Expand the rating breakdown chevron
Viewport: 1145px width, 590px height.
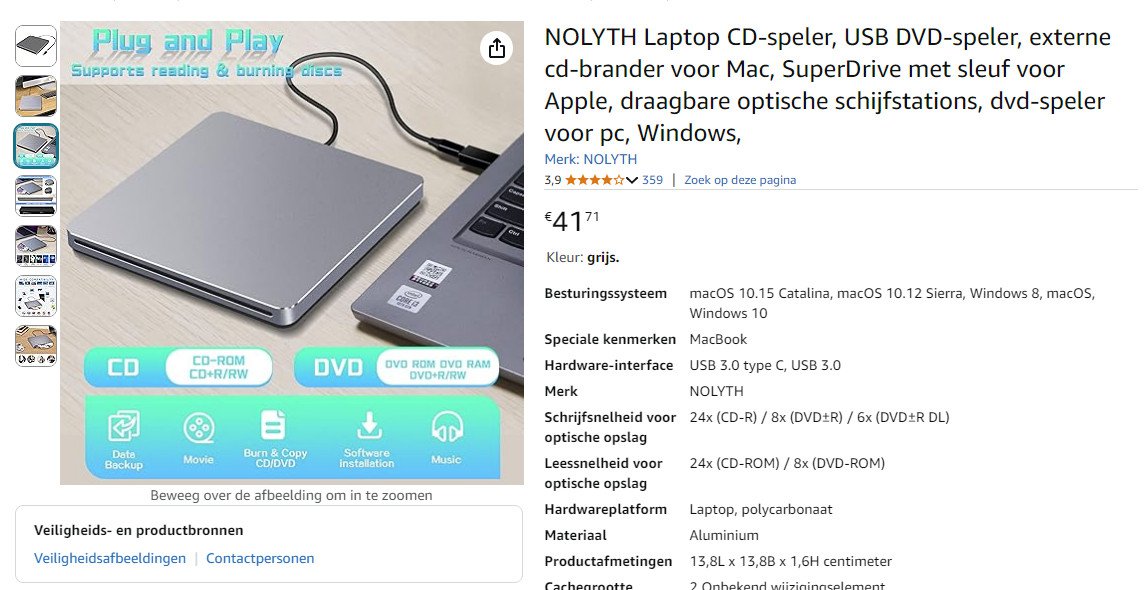click(x=632, y=180)
